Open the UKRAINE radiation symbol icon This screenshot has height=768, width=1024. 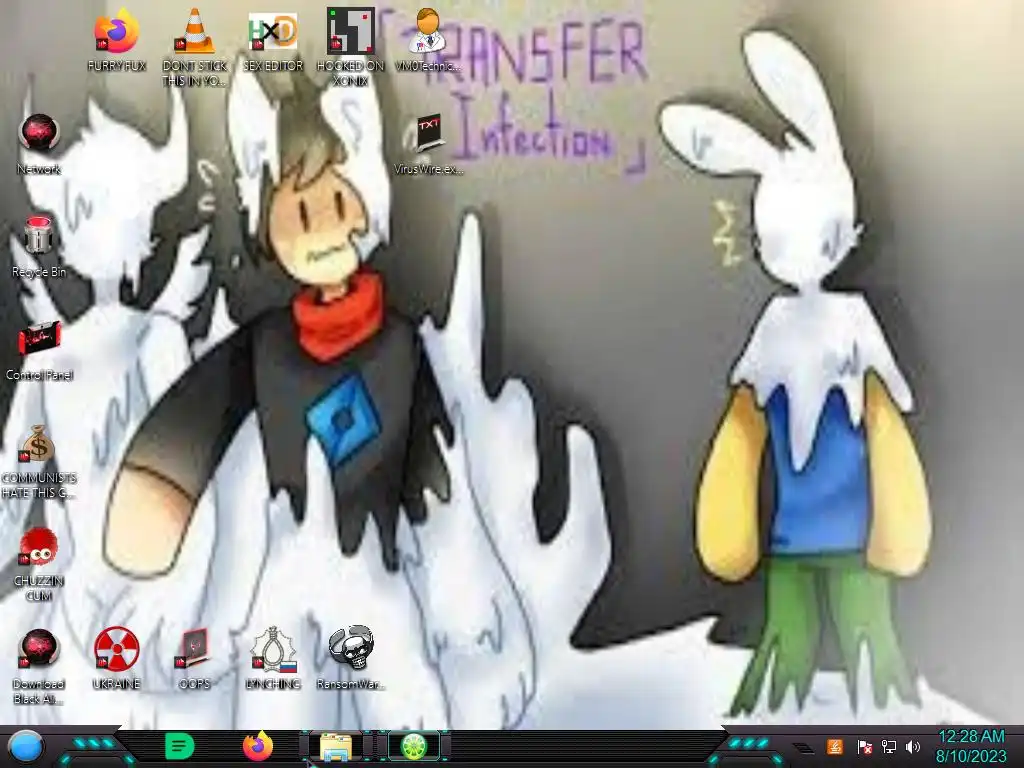point(117,658)
